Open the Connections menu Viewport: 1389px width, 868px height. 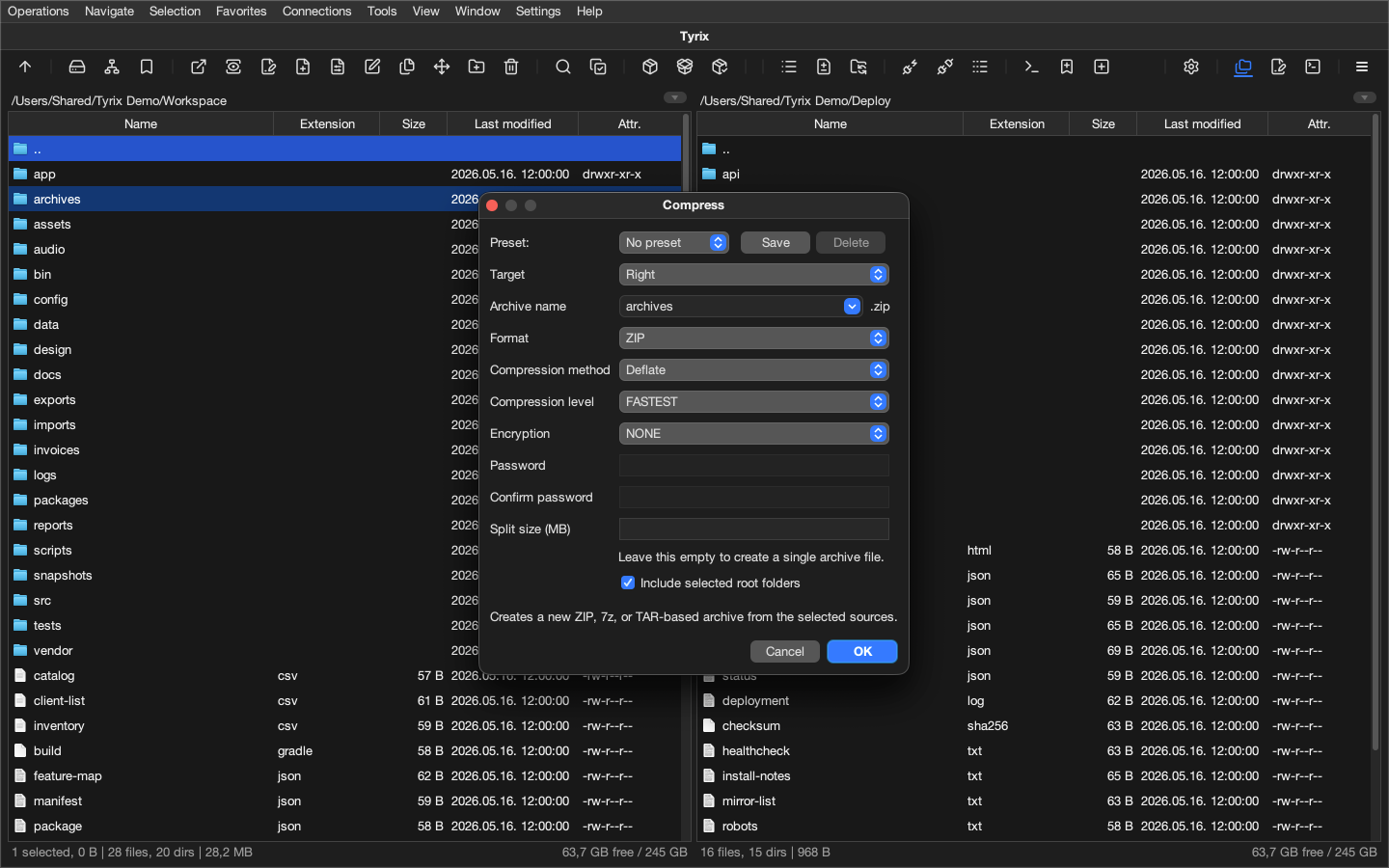(316, 12)
